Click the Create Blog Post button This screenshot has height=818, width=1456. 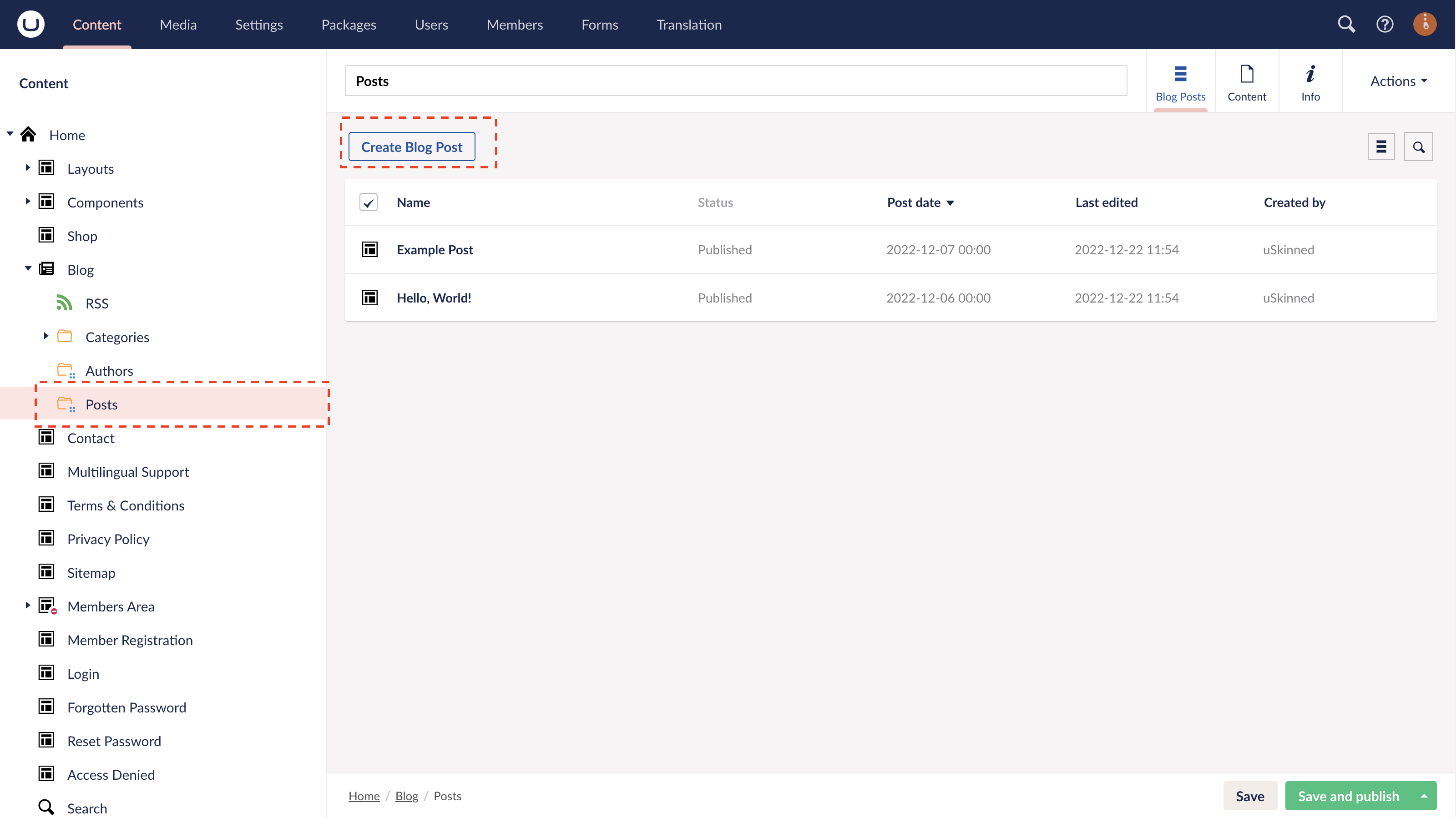click(411, 147)
